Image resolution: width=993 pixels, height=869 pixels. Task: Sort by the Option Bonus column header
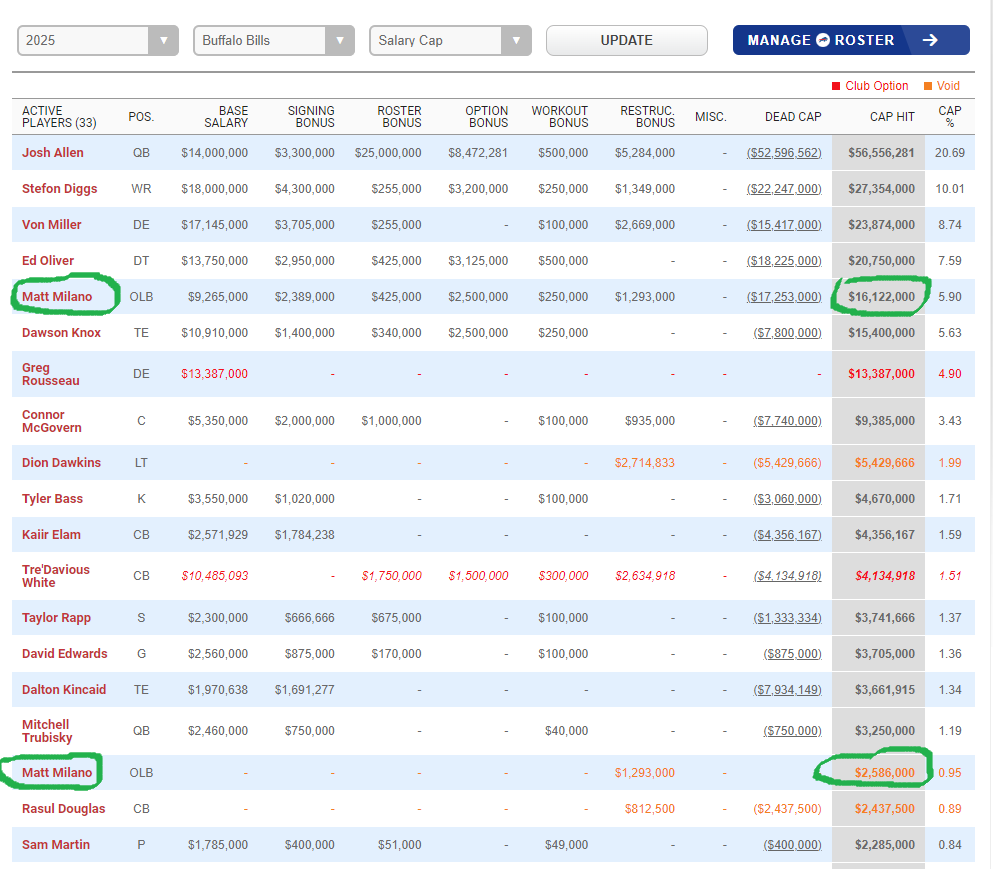pos(486,117)
